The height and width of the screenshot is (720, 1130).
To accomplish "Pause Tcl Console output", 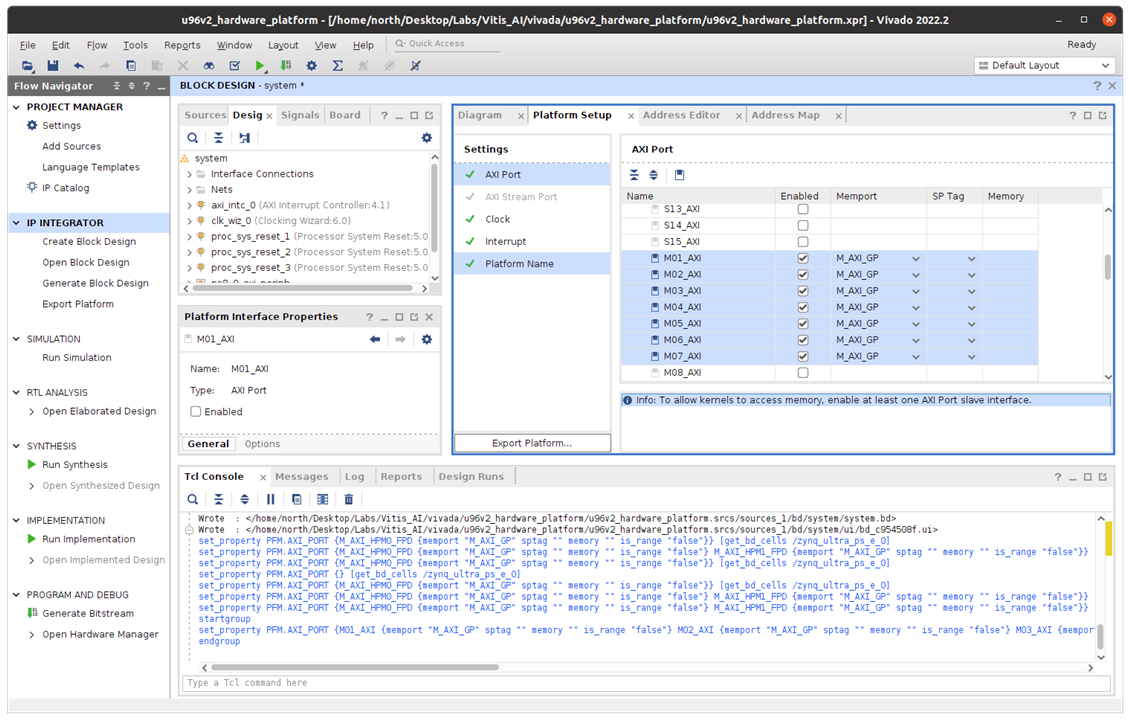I will coord(270,499).
